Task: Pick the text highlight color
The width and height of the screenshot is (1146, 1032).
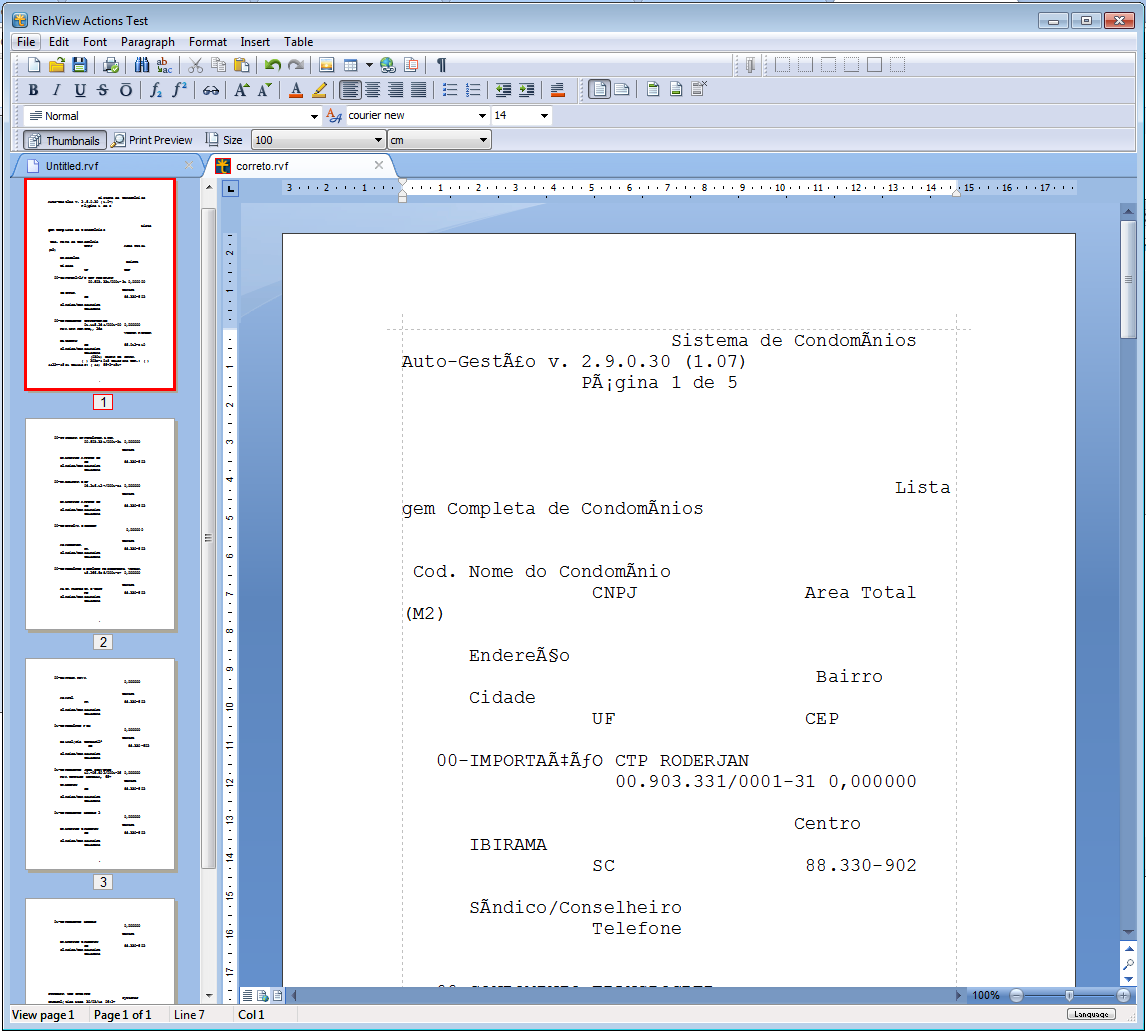Action: pyautogui.click(x=319, y=90)
